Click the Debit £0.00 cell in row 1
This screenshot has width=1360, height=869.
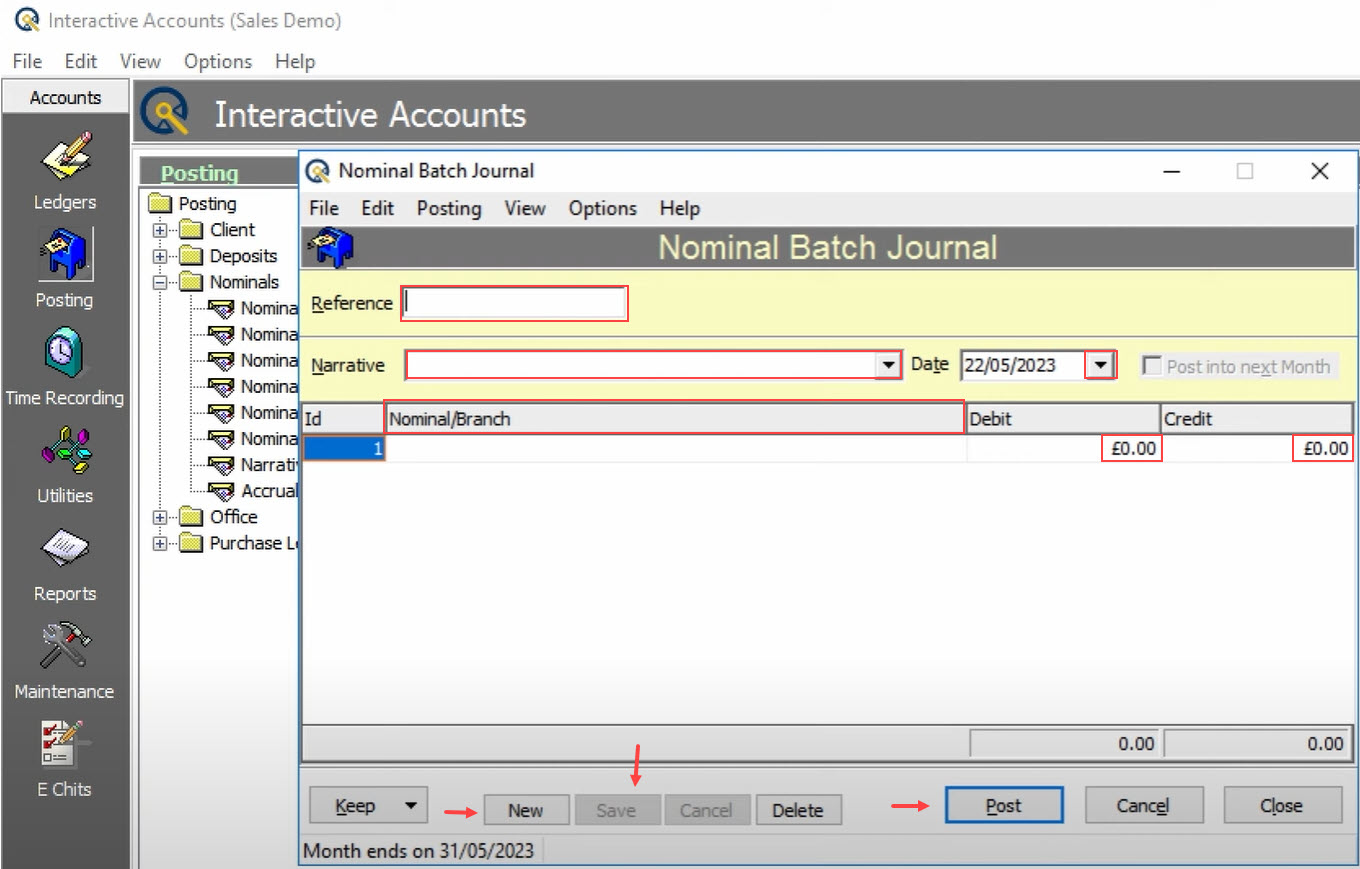1064,449
